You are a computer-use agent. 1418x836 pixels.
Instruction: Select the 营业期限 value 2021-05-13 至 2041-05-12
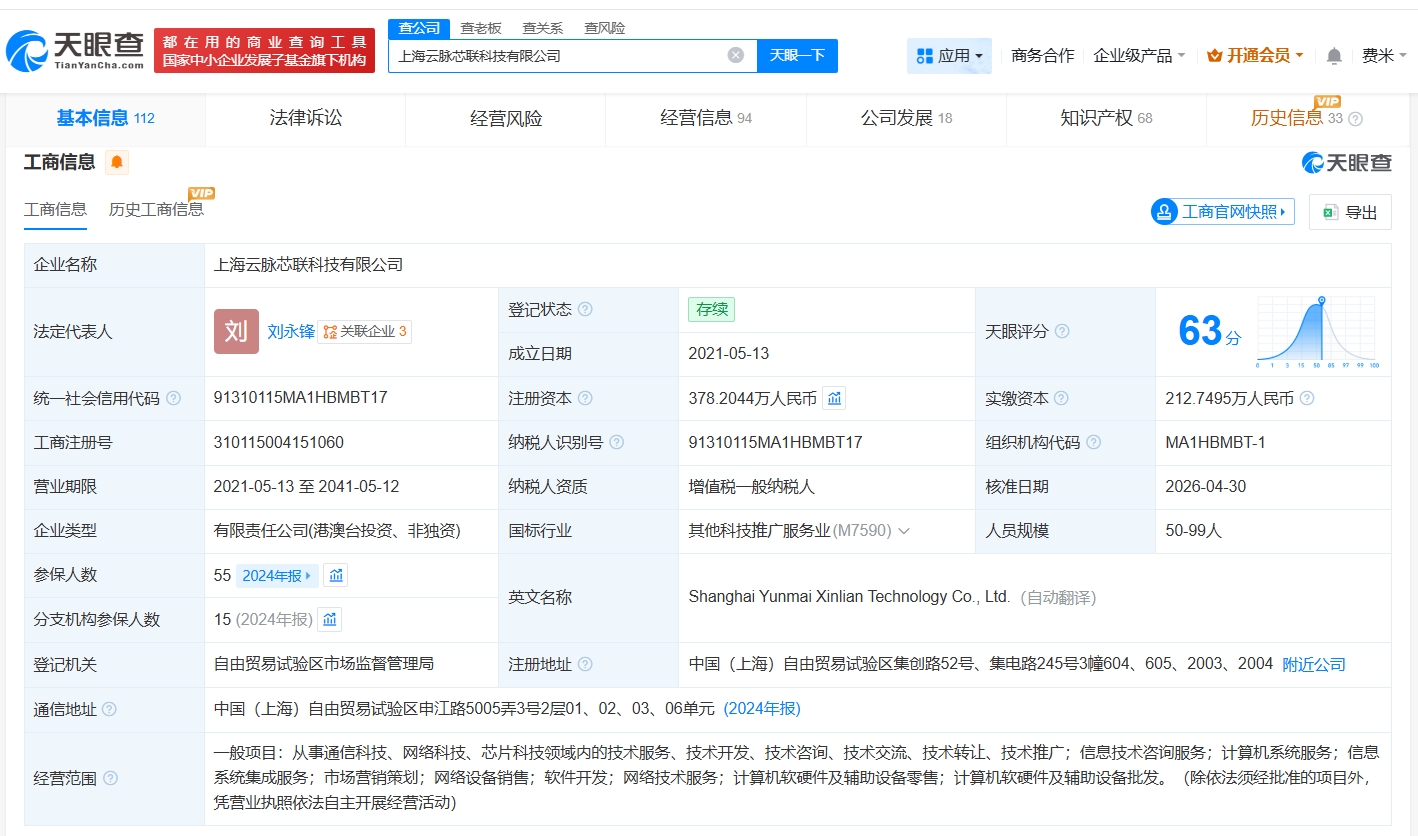click(x=307, y=487)
